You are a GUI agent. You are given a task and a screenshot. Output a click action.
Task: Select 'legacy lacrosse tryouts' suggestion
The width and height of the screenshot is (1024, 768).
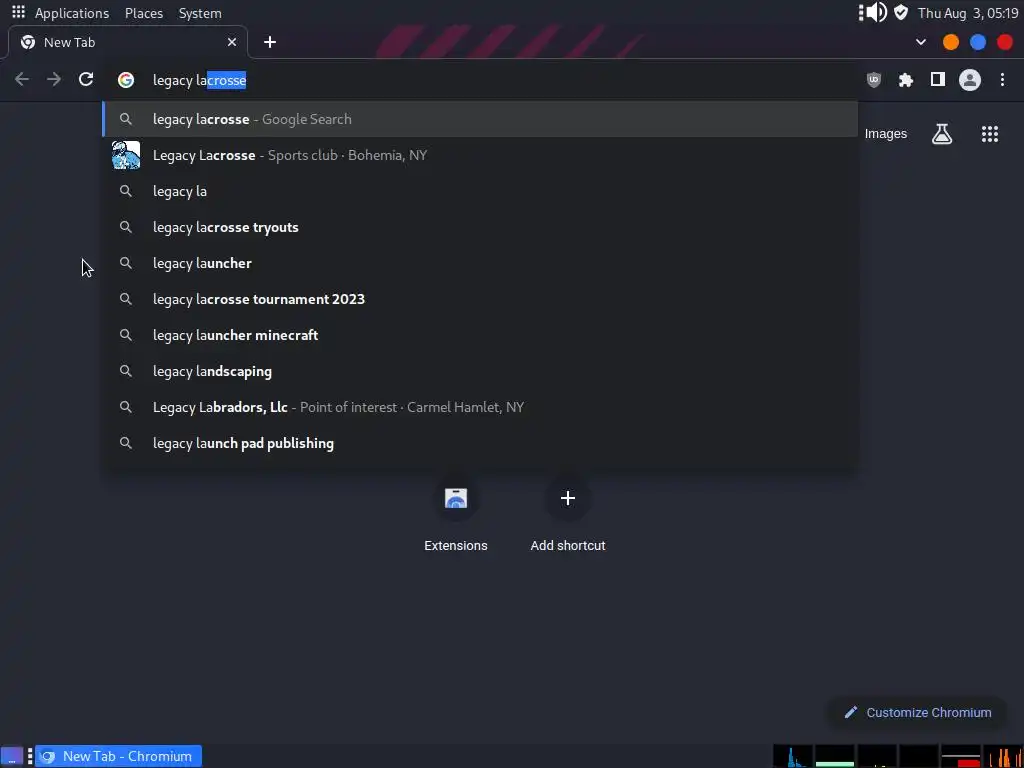[480, 227]
